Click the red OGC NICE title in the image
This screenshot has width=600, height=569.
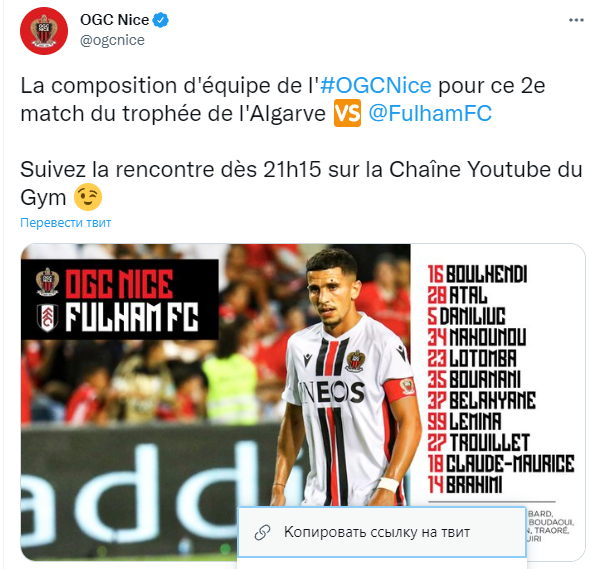(119, 284)
